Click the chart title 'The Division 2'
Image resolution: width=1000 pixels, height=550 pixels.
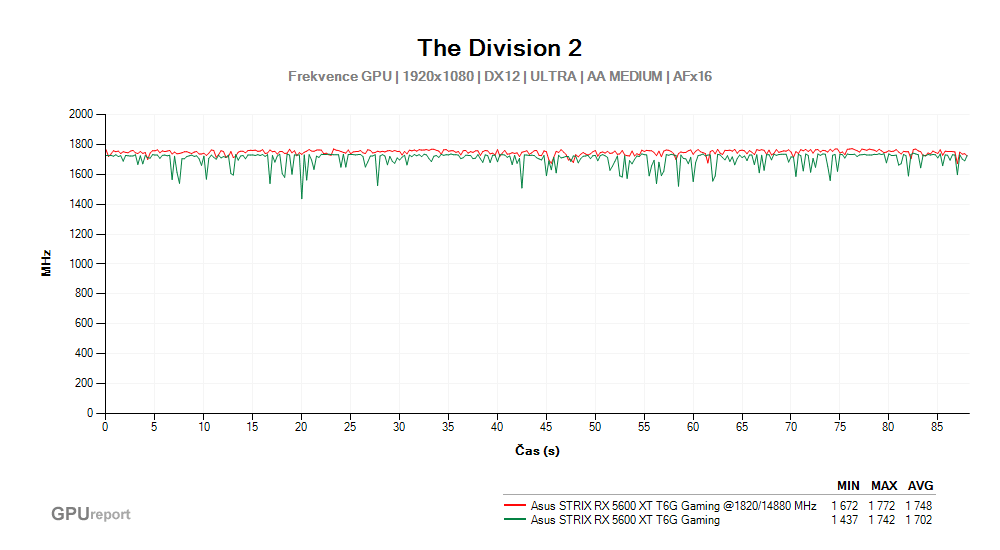pos(499,48)
